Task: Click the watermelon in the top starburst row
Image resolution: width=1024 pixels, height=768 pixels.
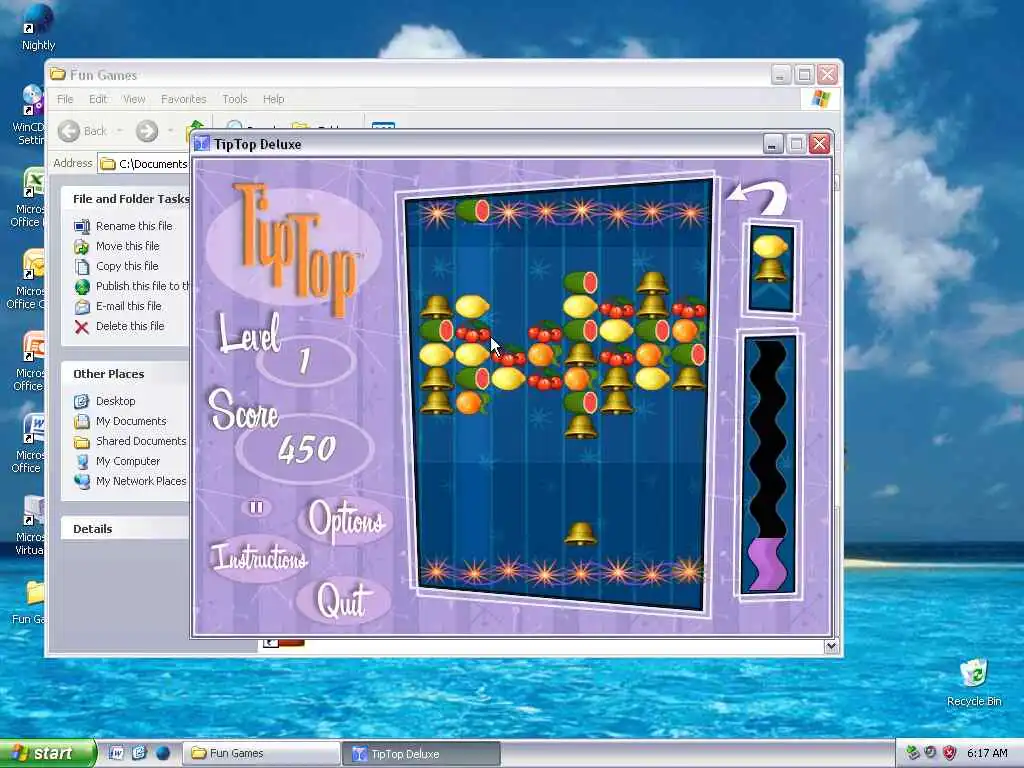Action: coord(473,212)
